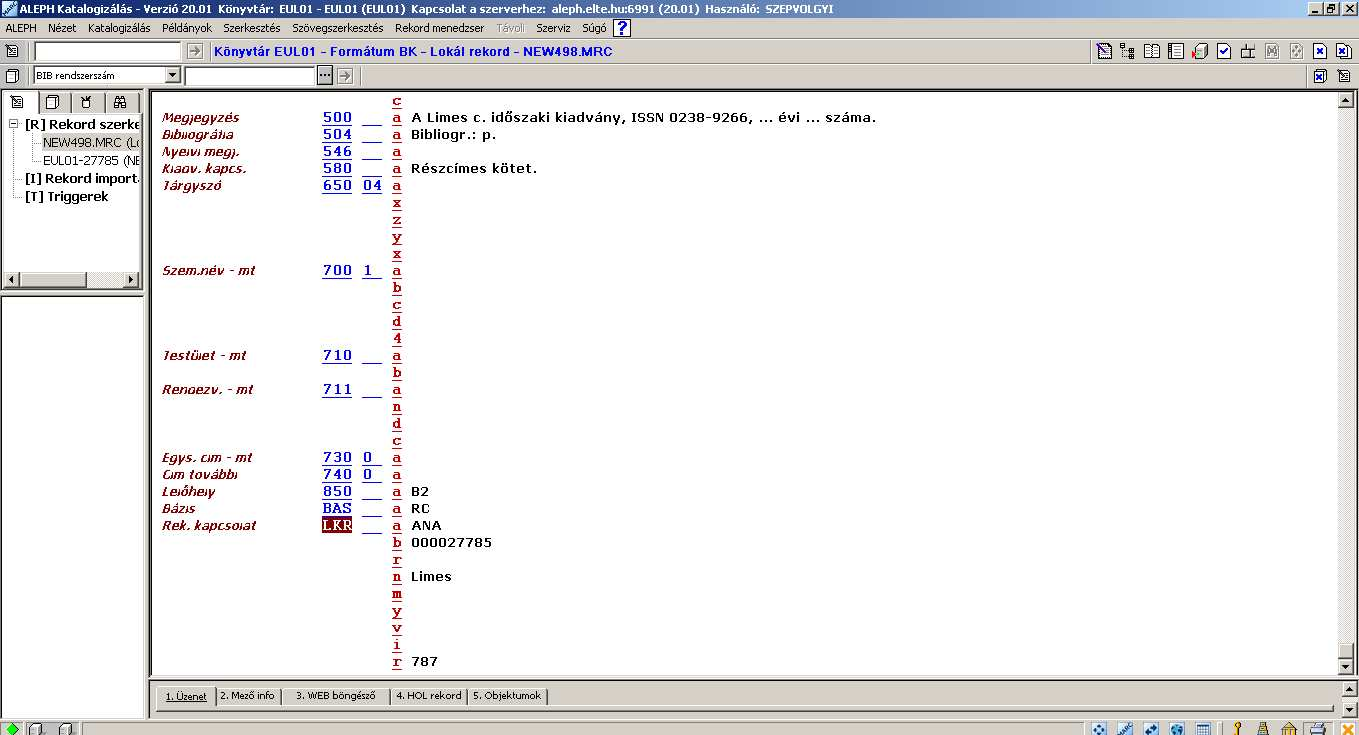Click the go arrow next to top input field
Screen dimensions: 1359x735
coord(195,51)
